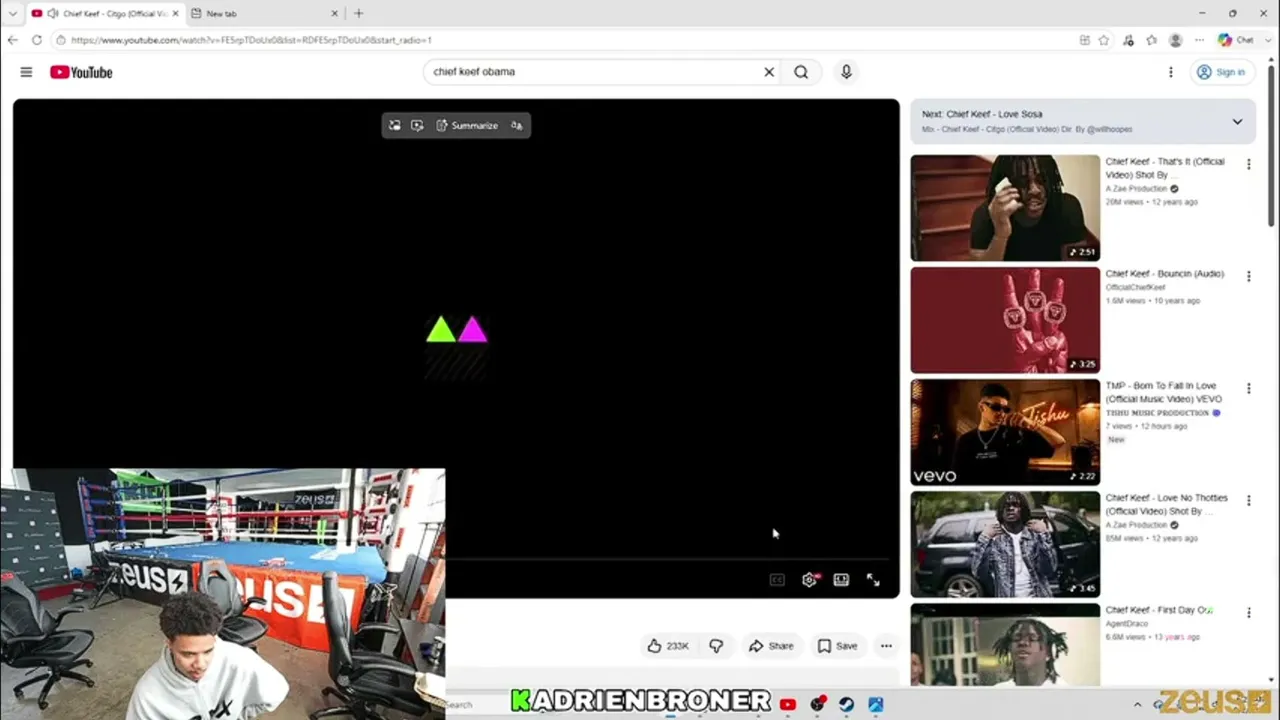Open the Bouncin (Audio) thumbnail
The image size is (1280, 720).
pos(1005,320)
